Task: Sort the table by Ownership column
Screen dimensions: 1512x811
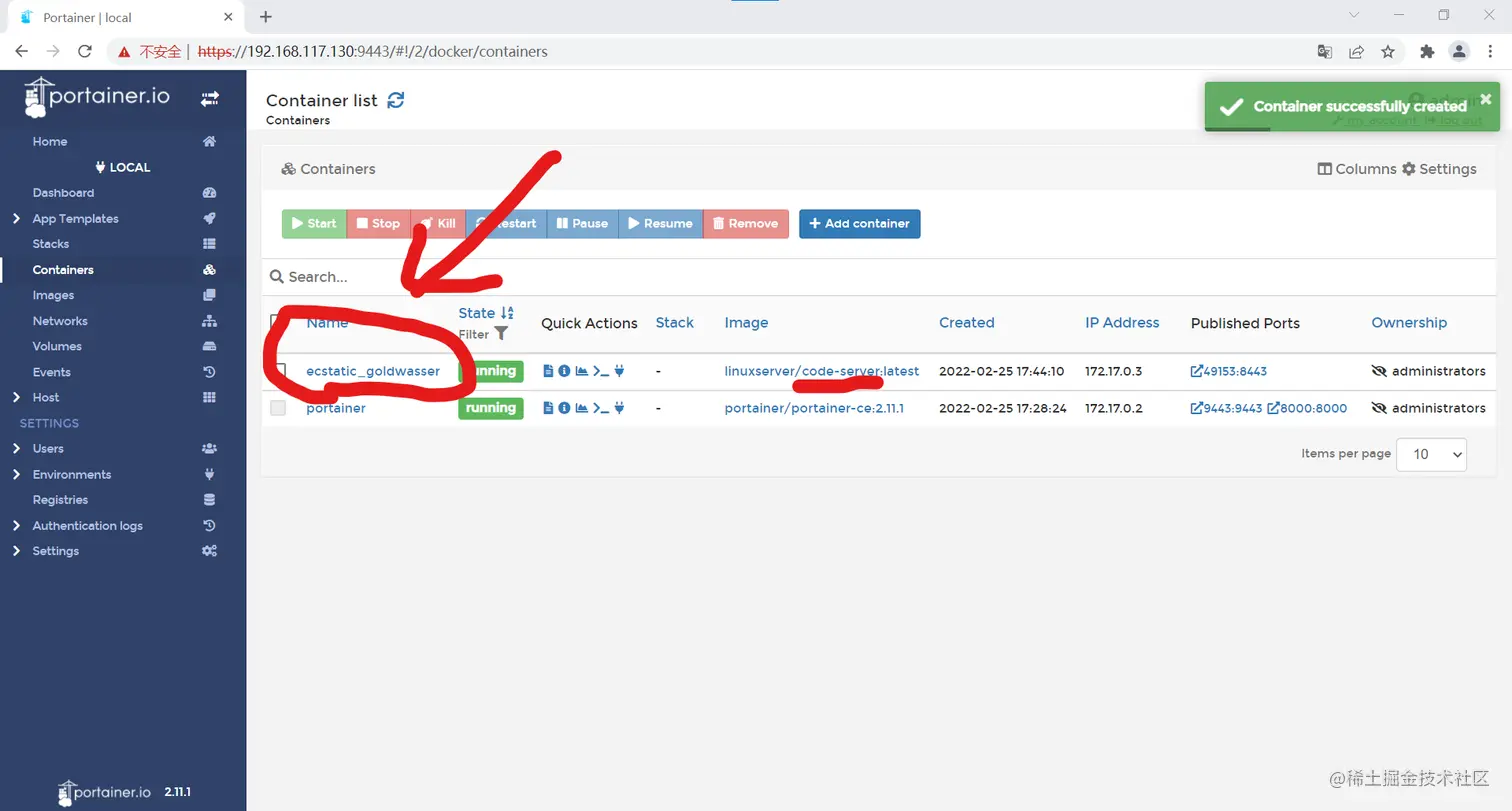Action: coord(1409,323)
